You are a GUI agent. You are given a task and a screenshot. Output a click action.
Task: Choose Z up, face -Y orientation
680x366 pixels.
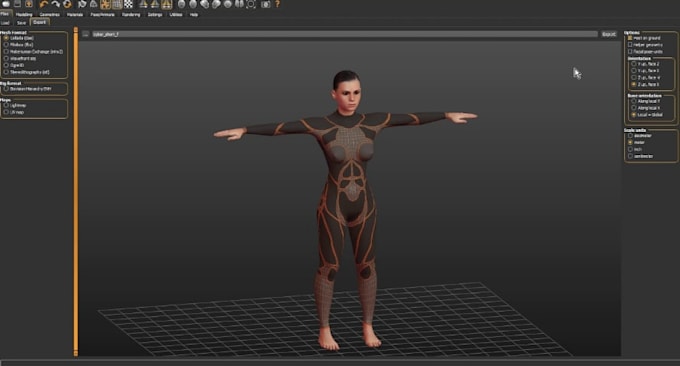click(646, 77)
